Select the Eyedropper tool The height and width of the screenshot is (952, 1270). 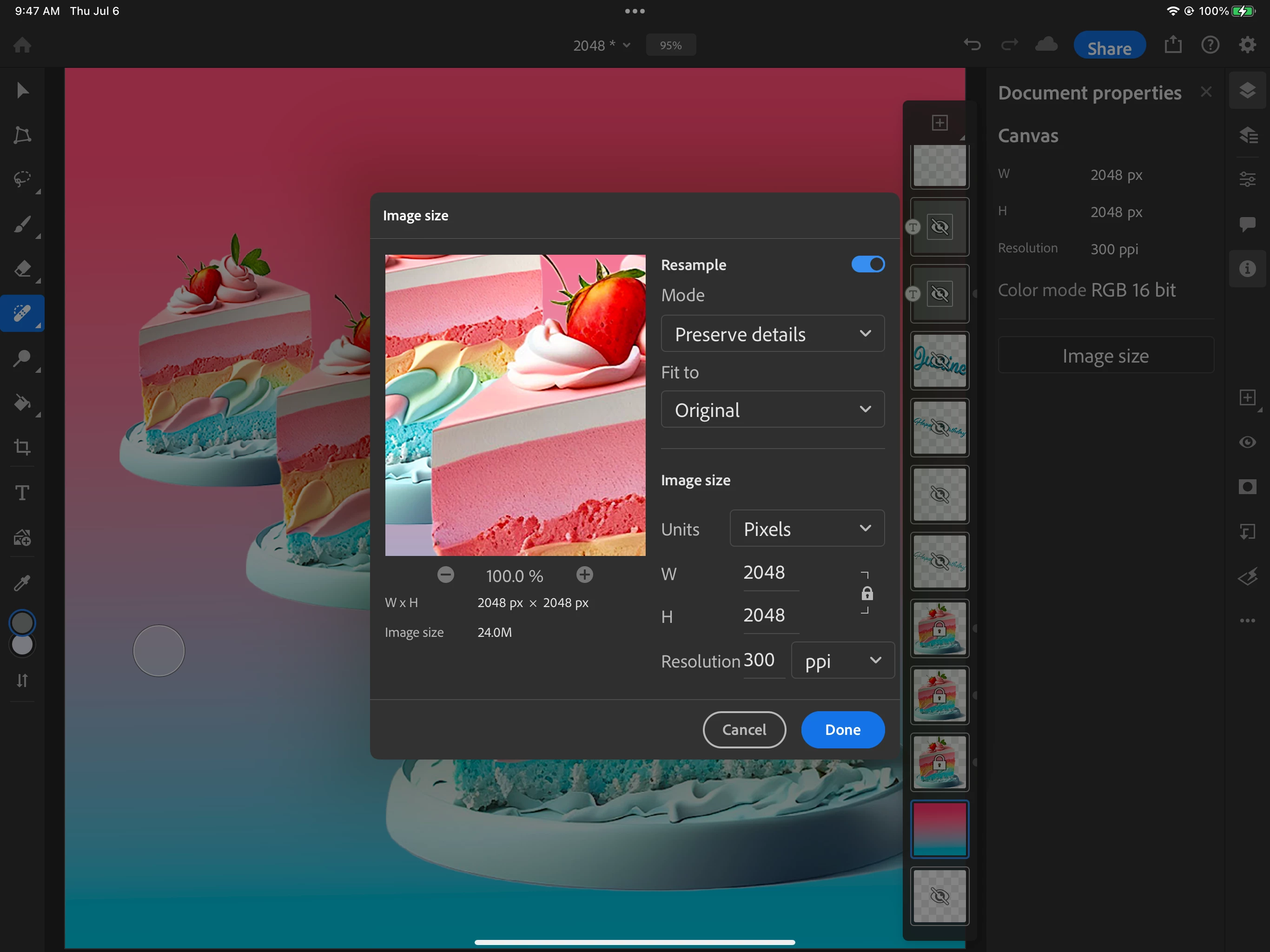(22, 583)
